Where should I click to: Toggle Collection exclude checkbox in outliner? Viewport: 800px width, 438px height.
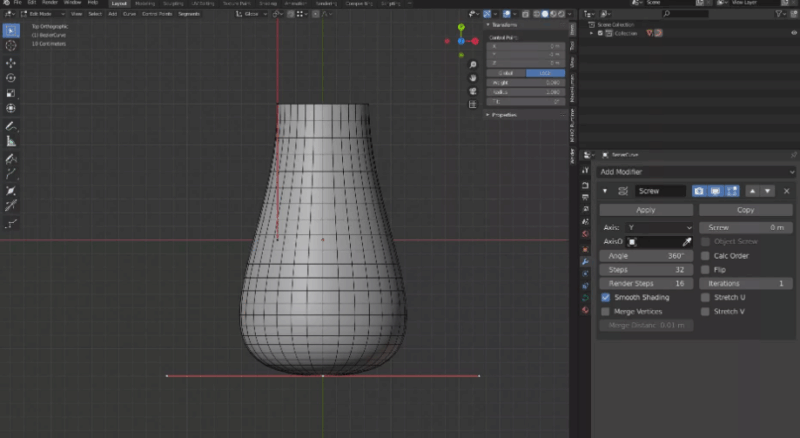[x=601, y=33]
